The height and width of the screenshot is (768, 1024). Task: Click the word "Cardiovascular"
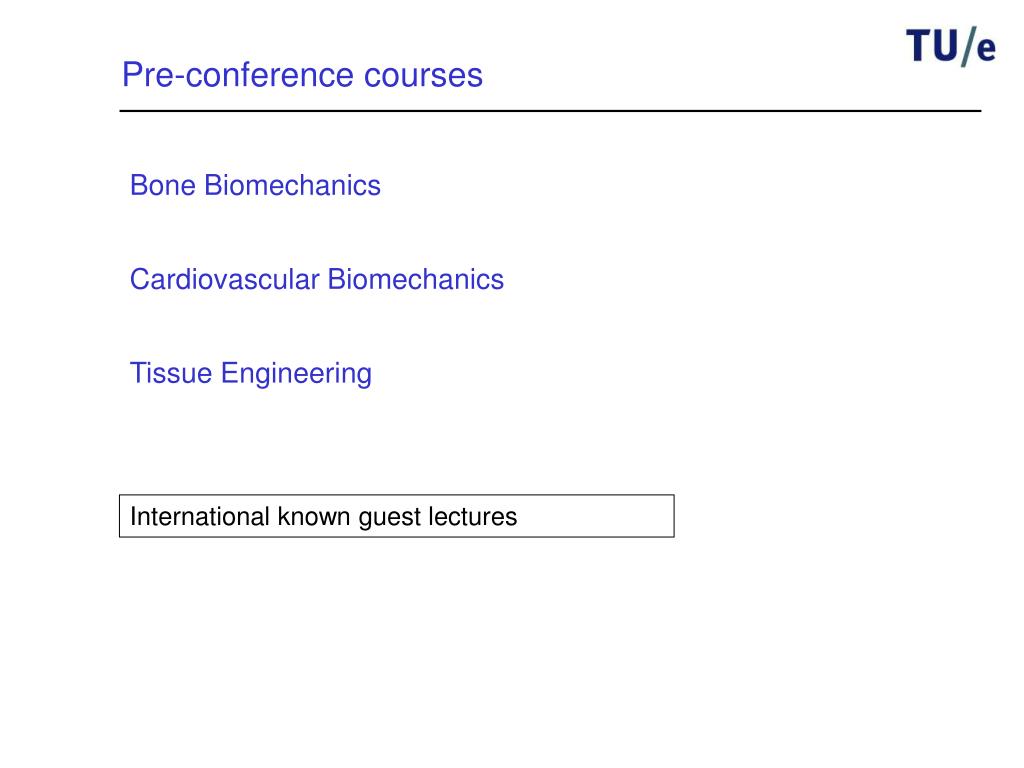225,280
